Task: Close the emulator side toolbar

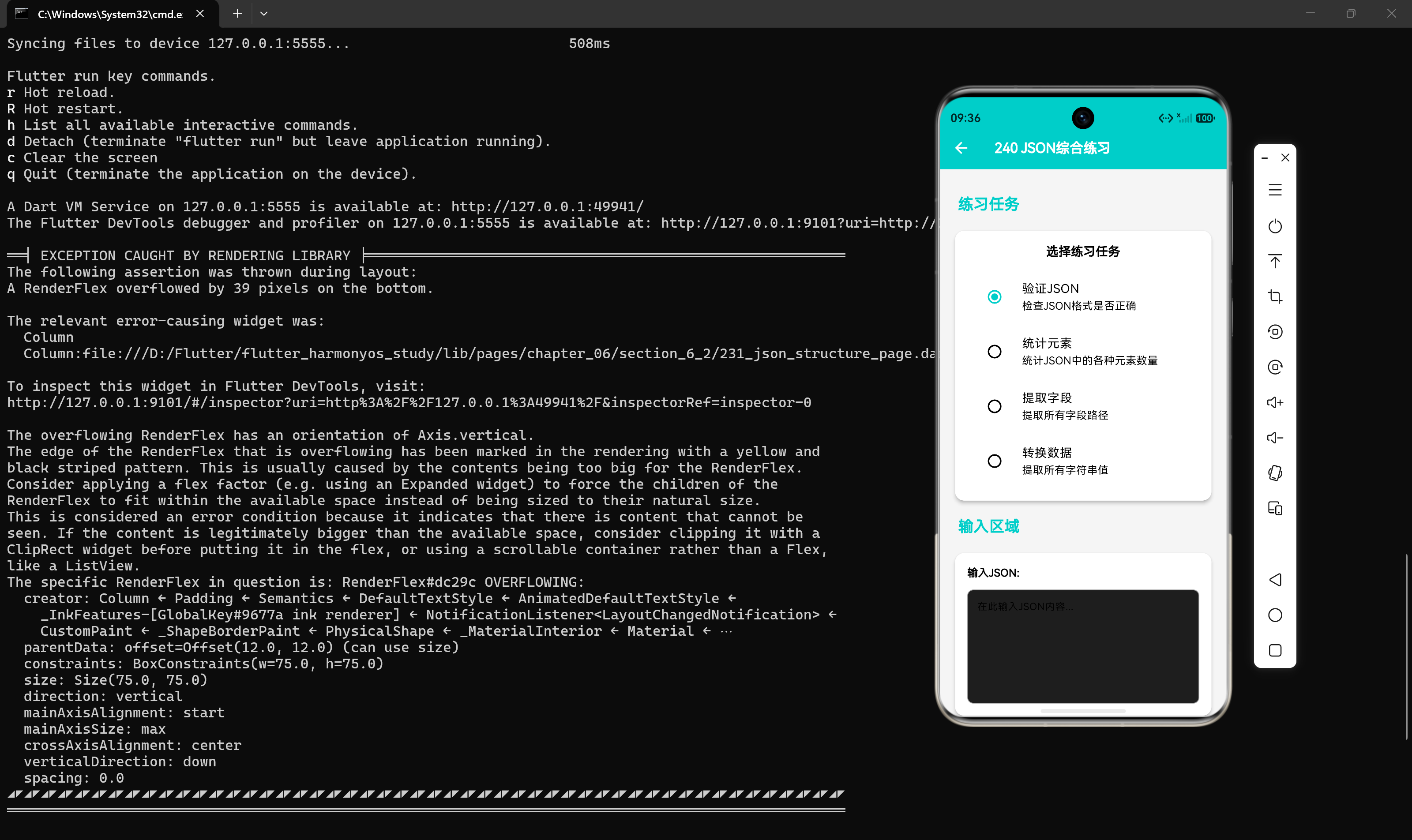Action: coord(1284,157)
